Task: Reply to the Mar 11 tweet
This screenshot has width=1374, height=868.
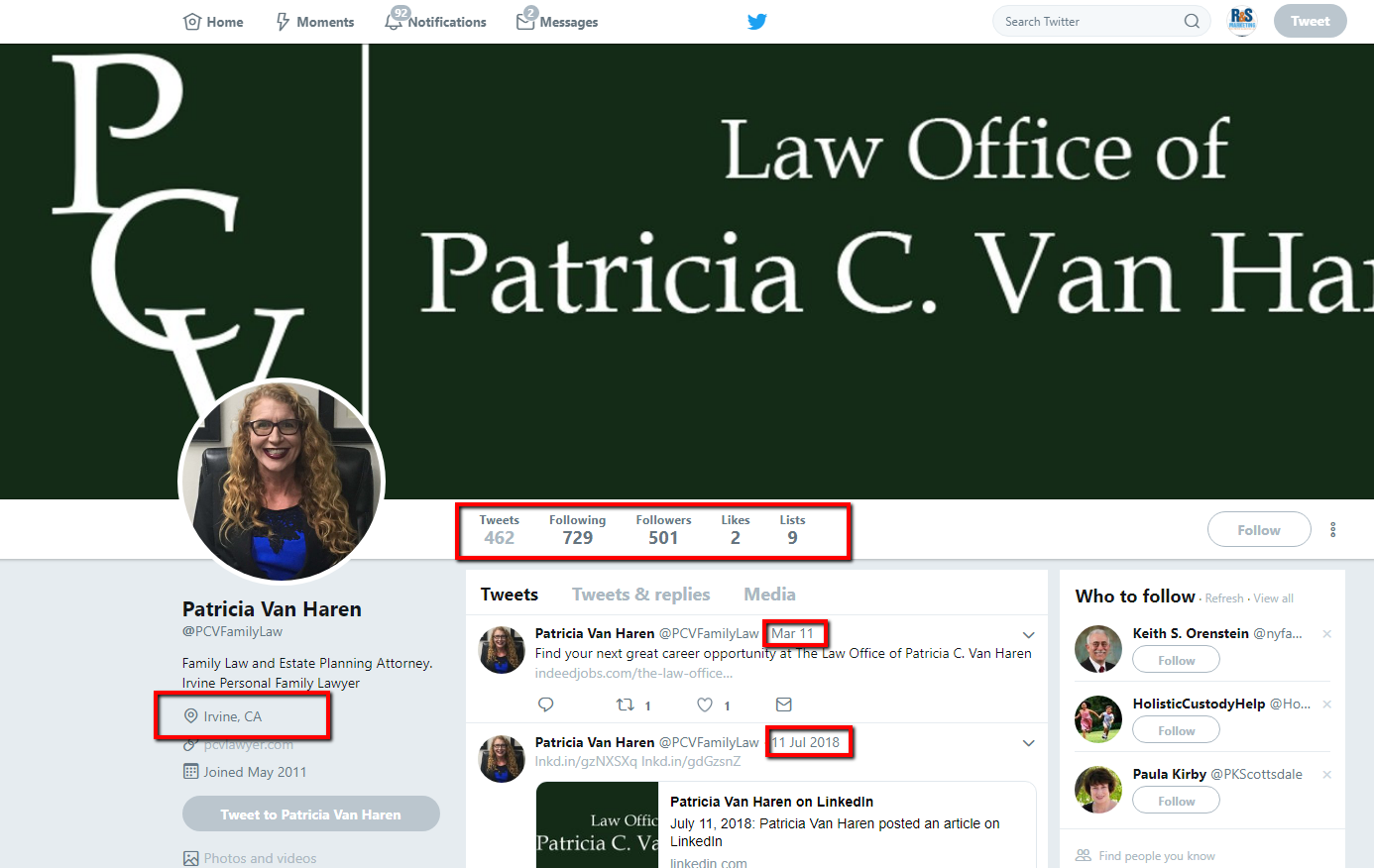Action: pos(545,705)
